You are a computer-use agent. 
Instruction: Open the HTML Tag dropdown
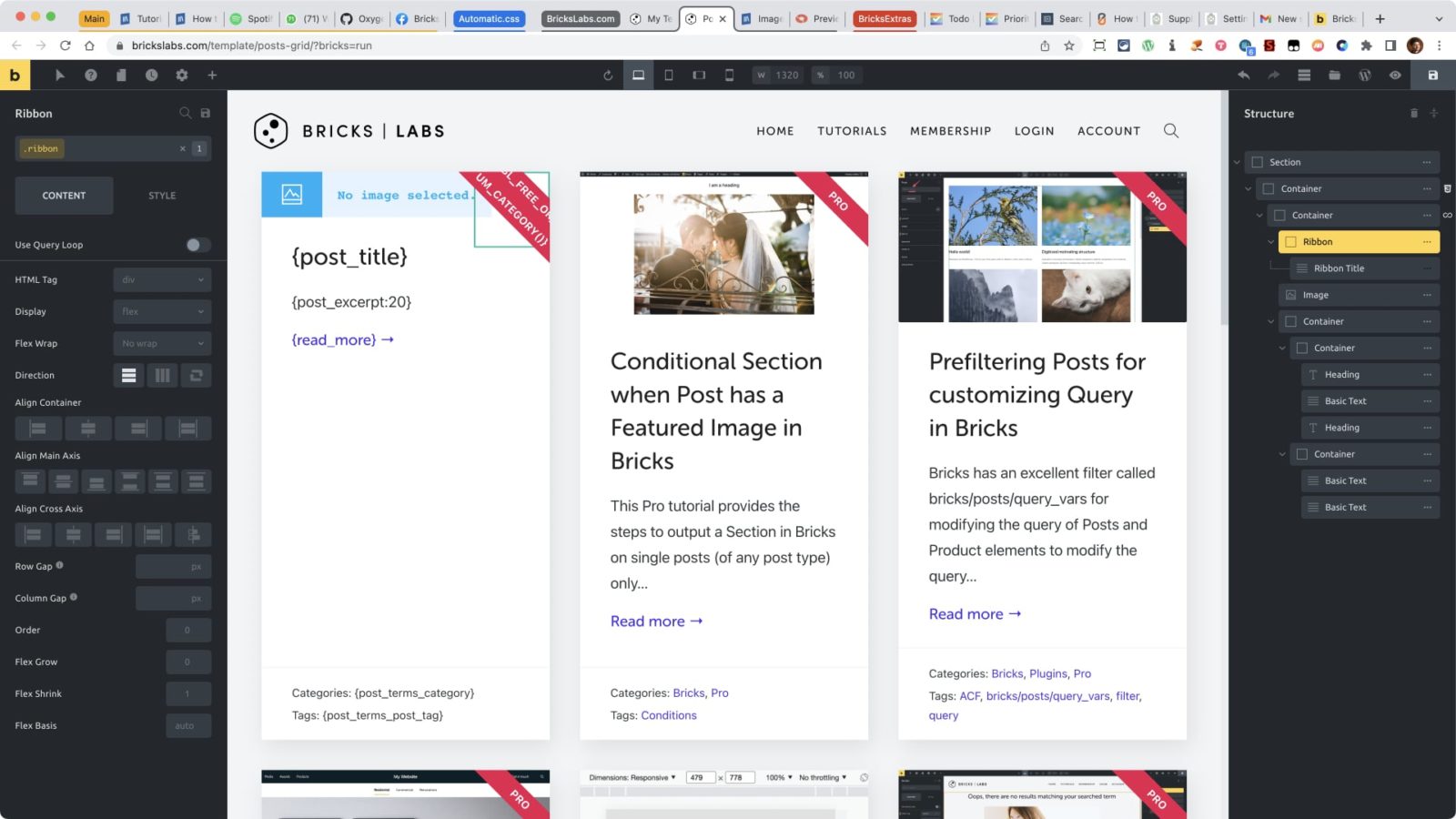tap(162, 280)
